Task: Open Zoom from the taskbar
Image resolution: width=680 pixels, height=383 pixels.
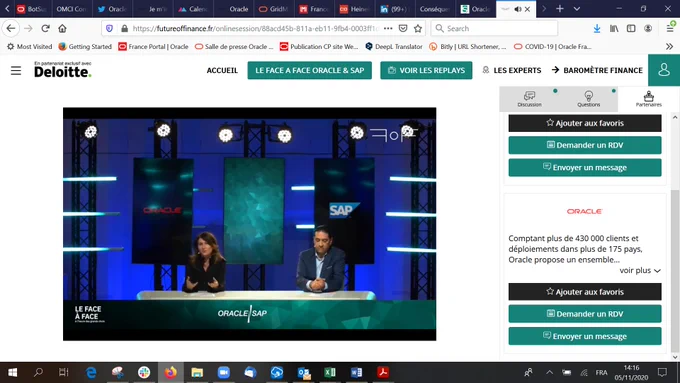Action: pos(224,372)
